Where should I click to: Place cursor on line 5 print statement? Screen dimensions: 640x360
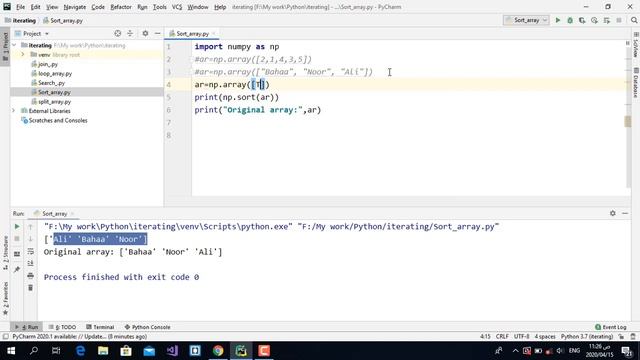pos(236,97)
